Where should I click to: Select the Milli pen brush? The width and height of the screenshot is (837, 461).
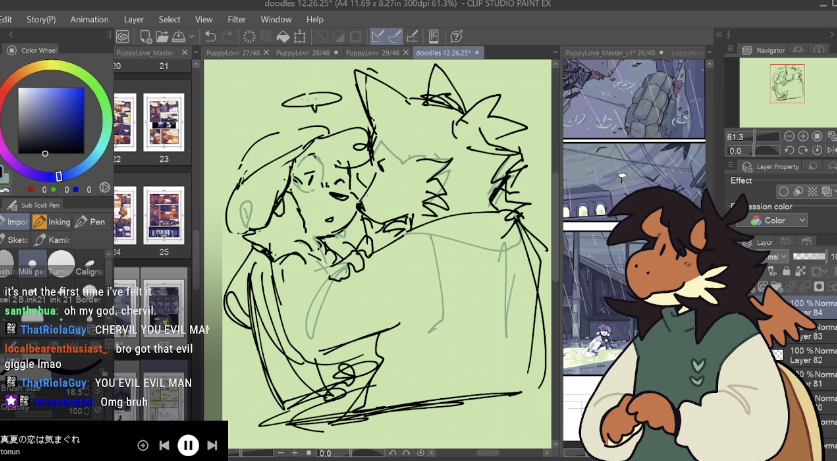[x=32, y=264]
